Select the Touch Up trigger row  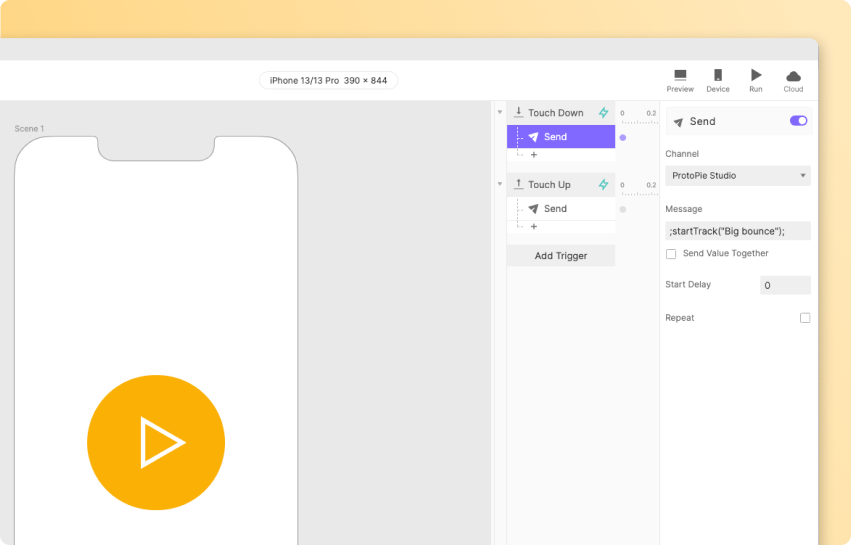tap(561, 185)
